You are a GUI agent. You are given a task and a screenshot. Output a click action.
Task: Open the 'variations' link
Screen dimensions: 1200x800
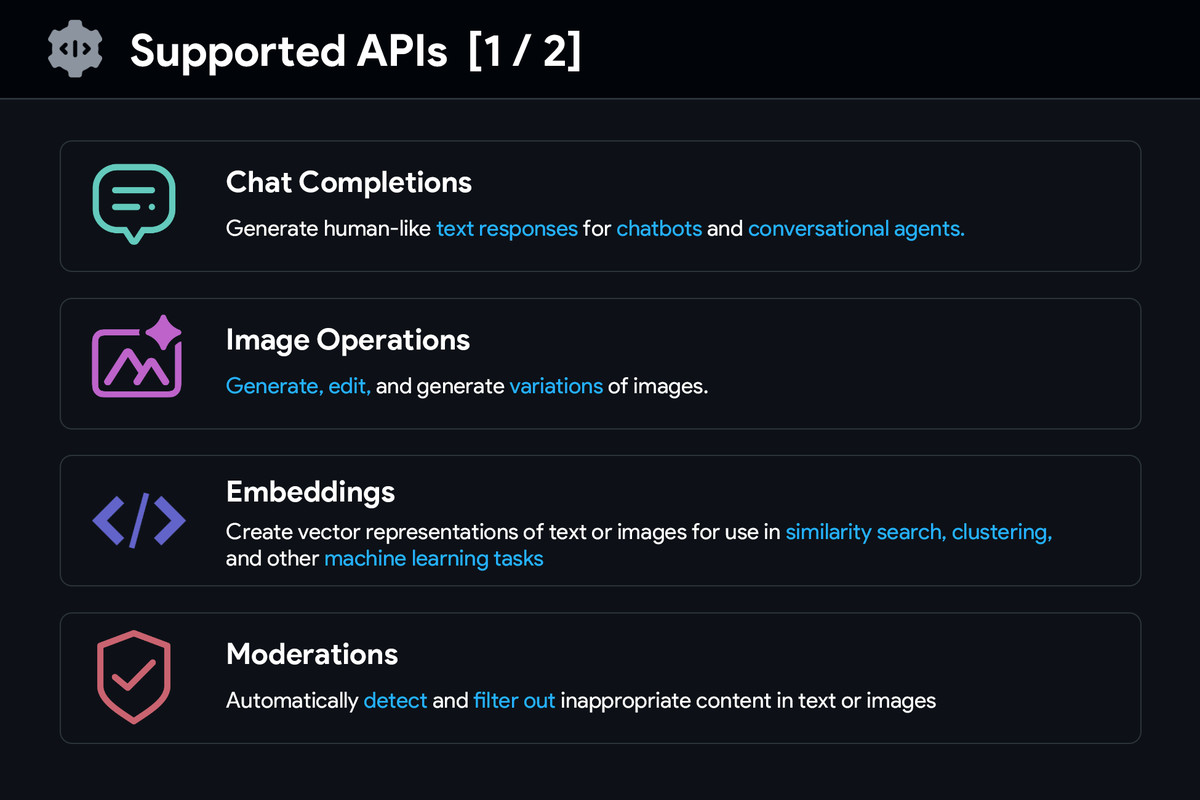click(x=556, y=386)
